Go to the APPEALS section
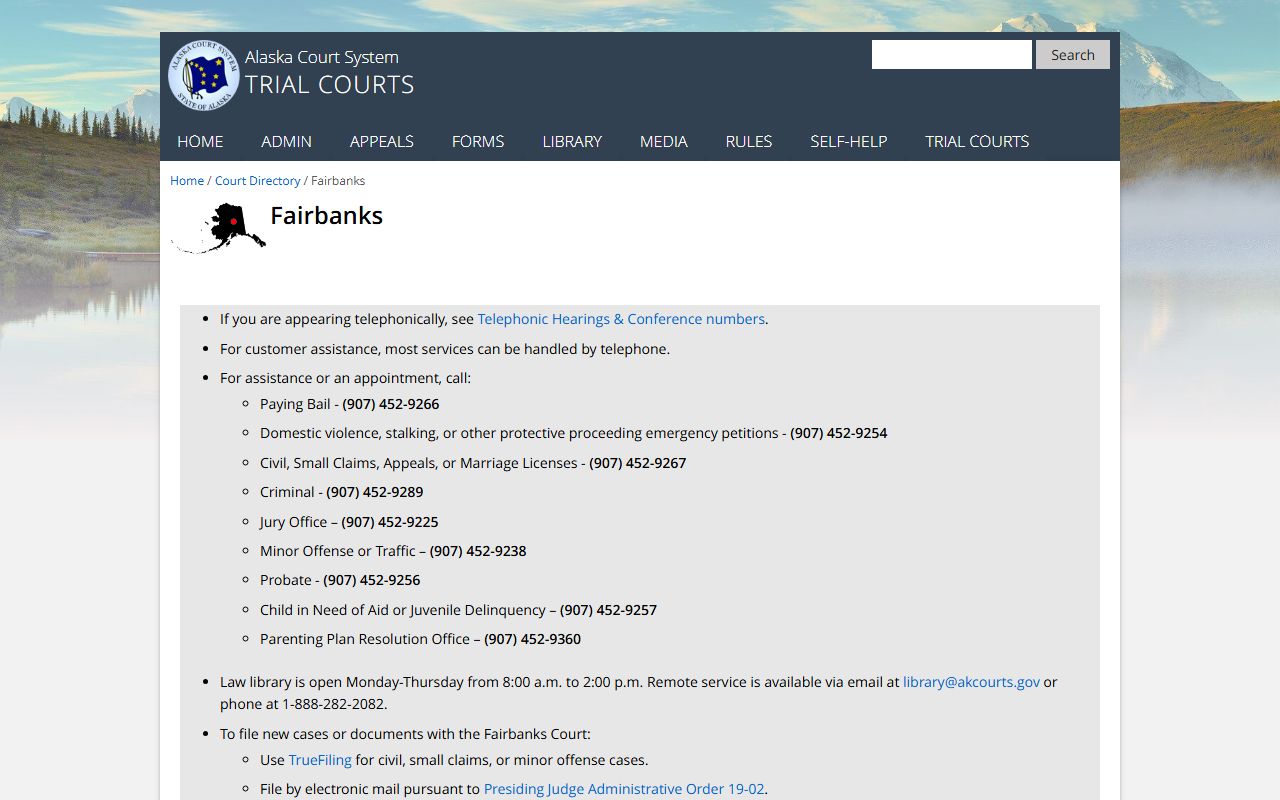The height and width of the screenshot is (800, 1280). click(381, 141)
